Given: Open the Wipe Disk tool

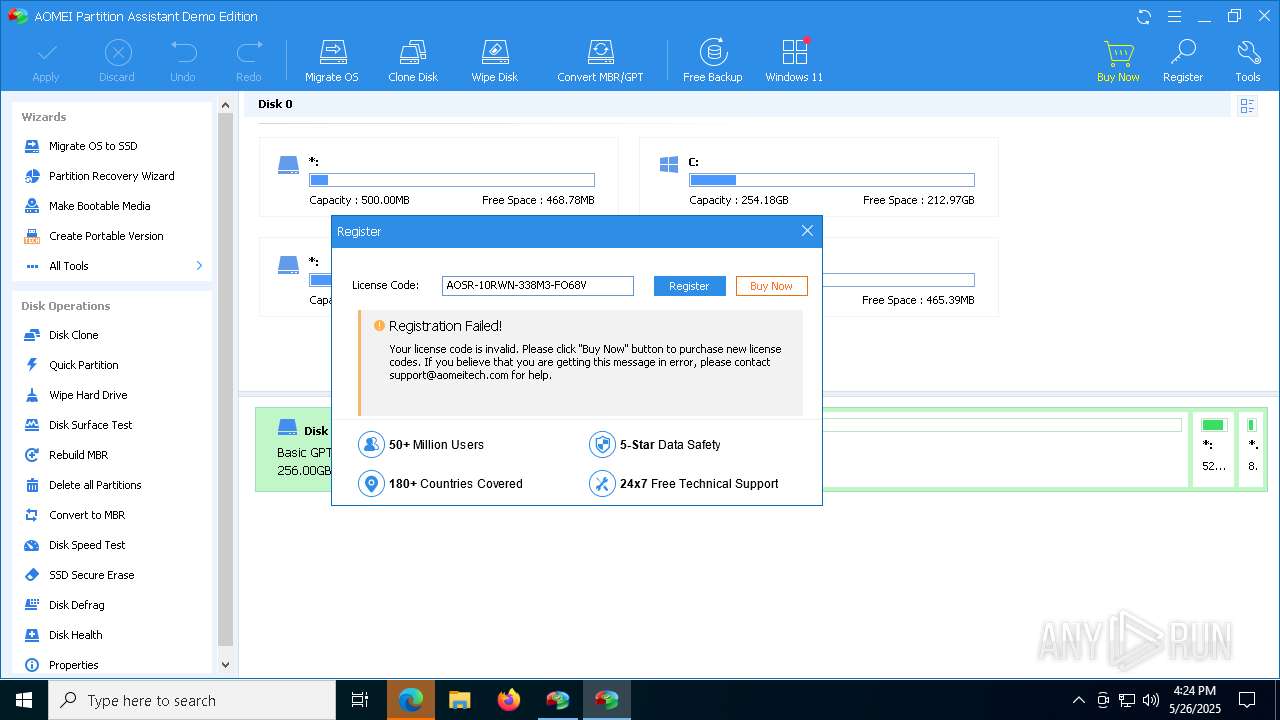Looking at the screenshot, I should [x=495, y=61].
